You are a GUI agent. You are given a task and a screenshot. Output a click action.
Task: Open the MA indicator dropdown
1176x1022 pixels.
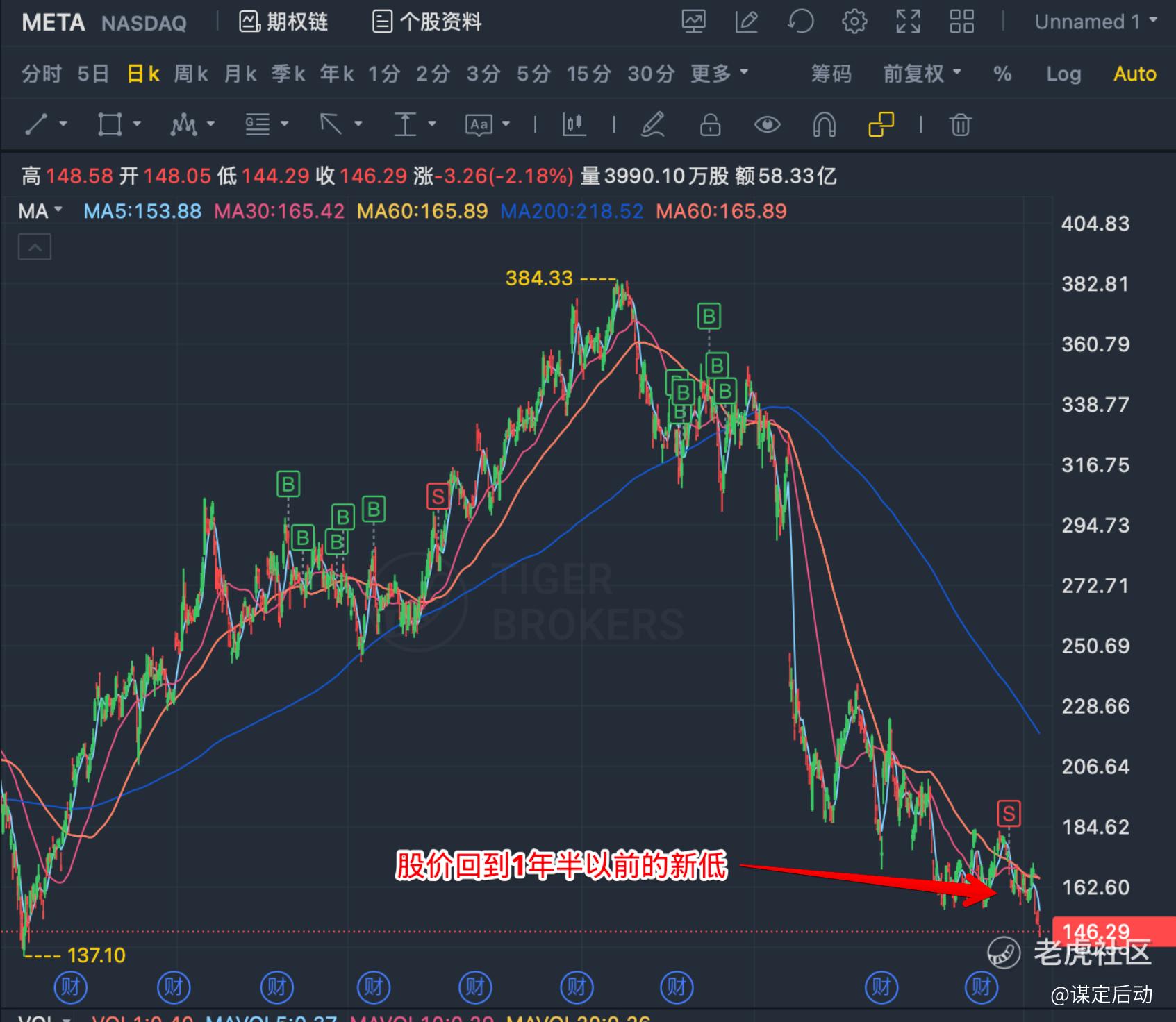pos(40,210)
